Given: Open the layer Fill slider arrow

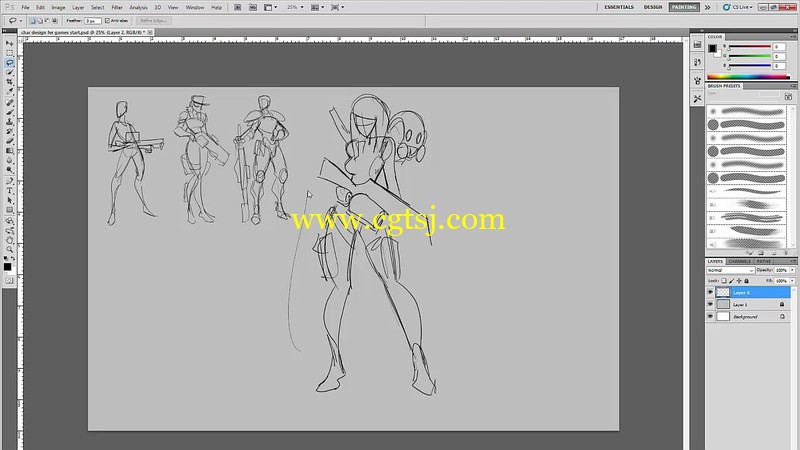Looking at the screenshot, I should tap(792, 281).
